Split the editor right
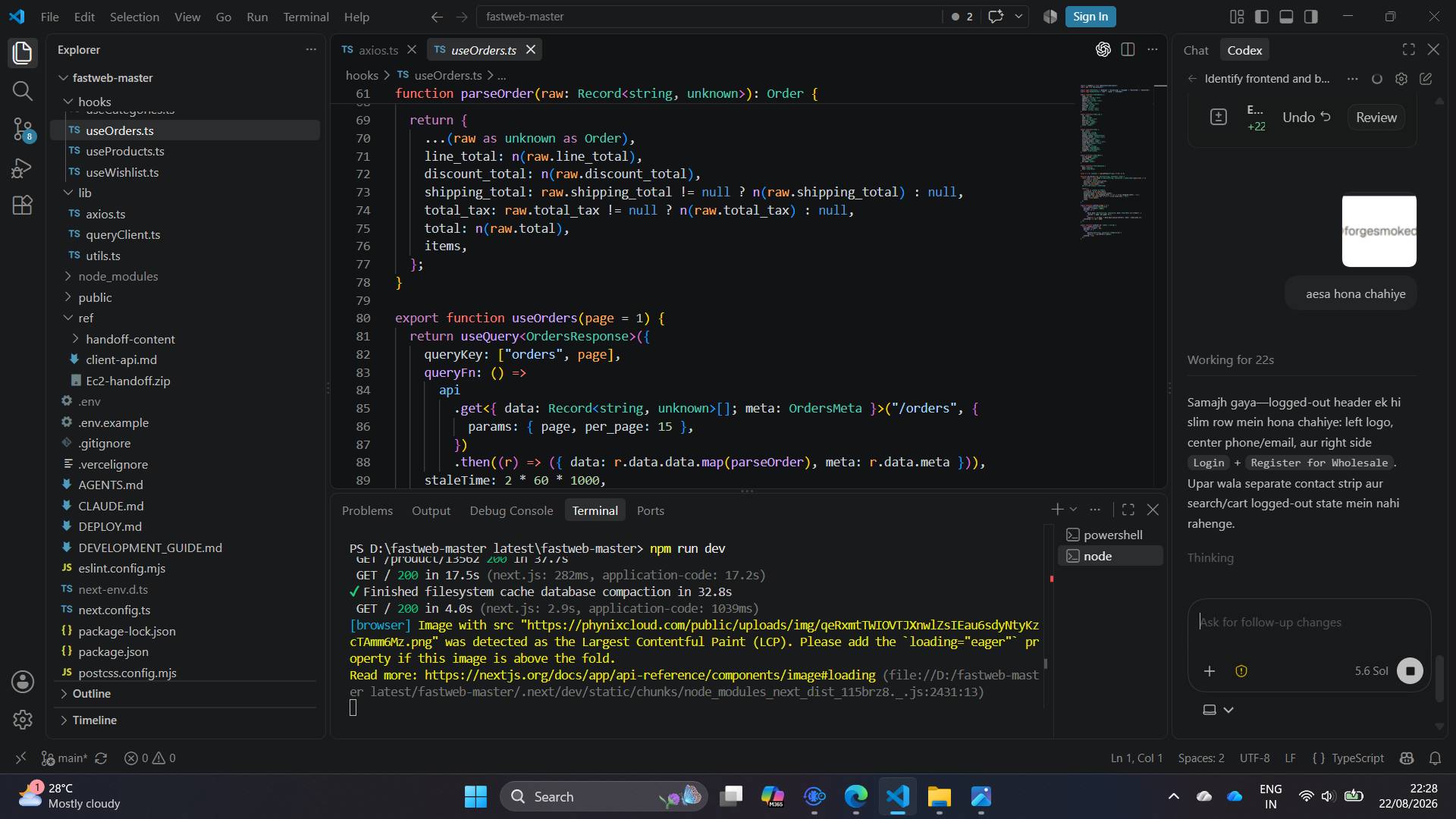The width and height of the screenshot is (1456, 819). (1128, 50)
